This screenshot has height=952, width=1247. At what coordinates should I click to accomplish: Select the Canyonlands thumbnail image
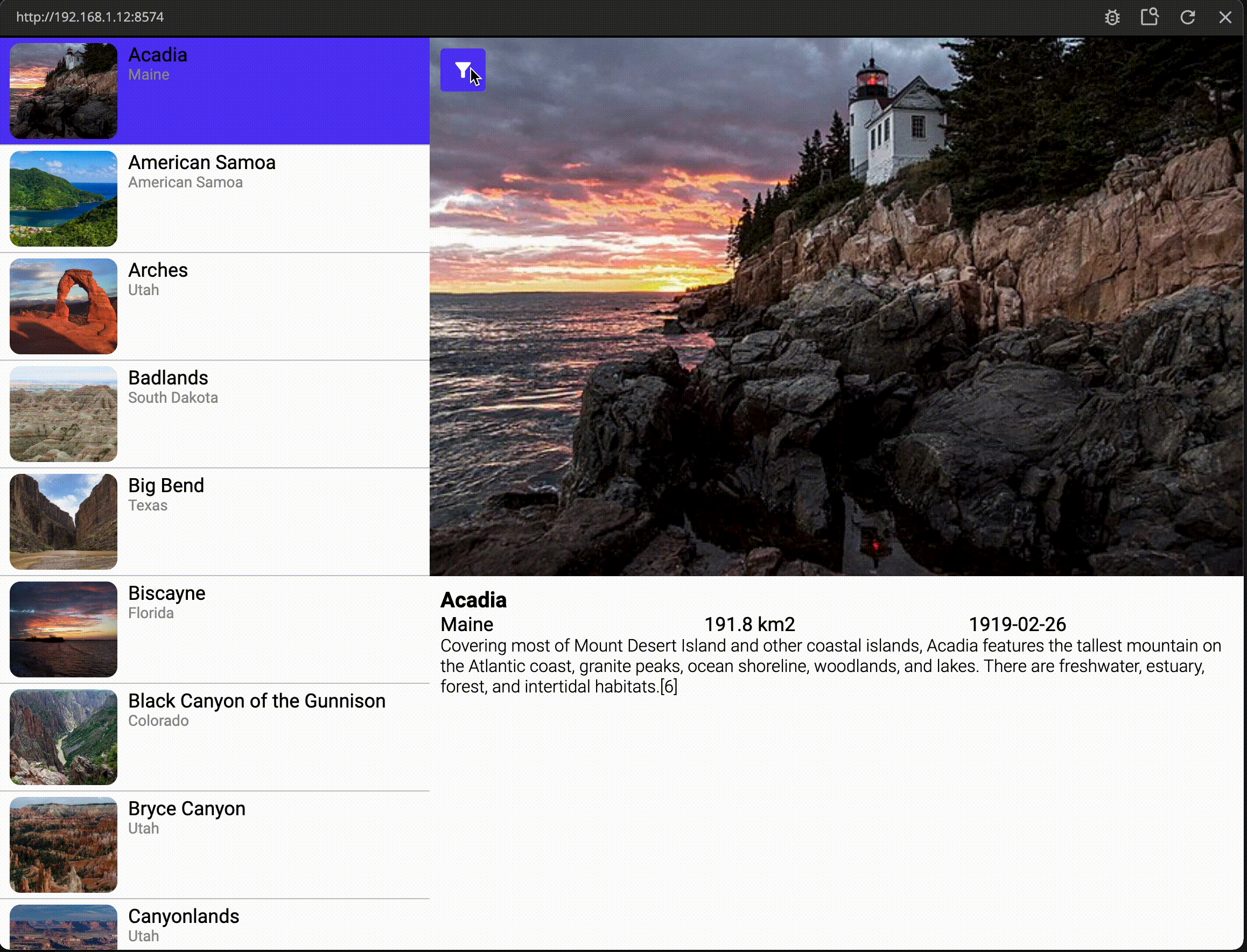click(x=64, y=927)
